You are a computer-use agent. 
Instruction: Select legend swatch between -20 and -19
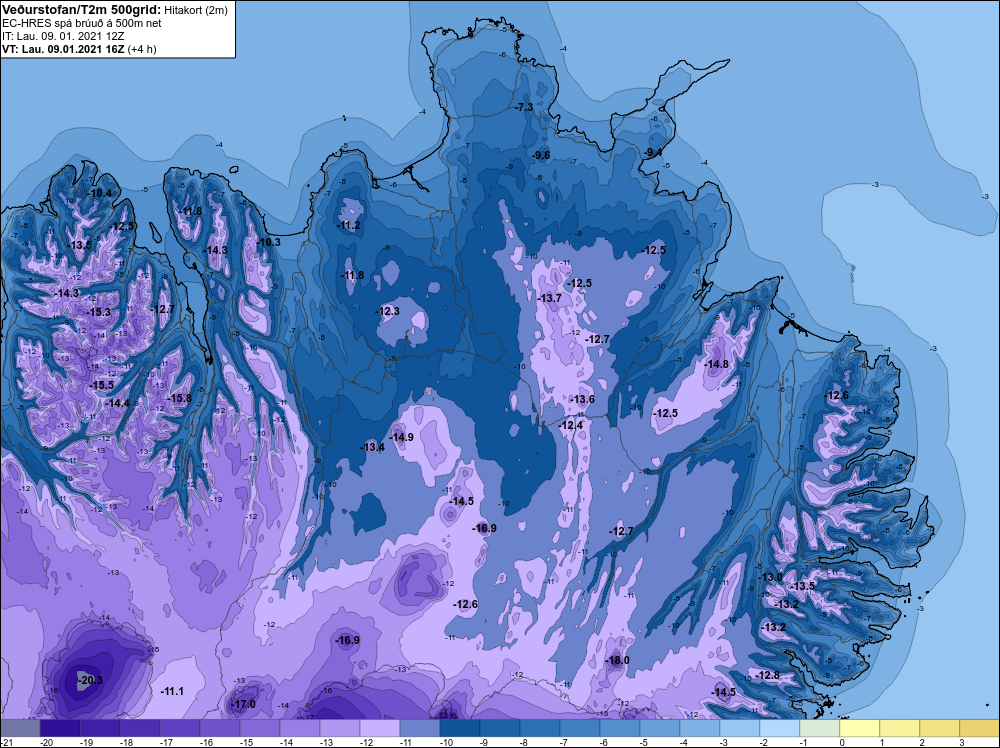(x=60, y=728)
